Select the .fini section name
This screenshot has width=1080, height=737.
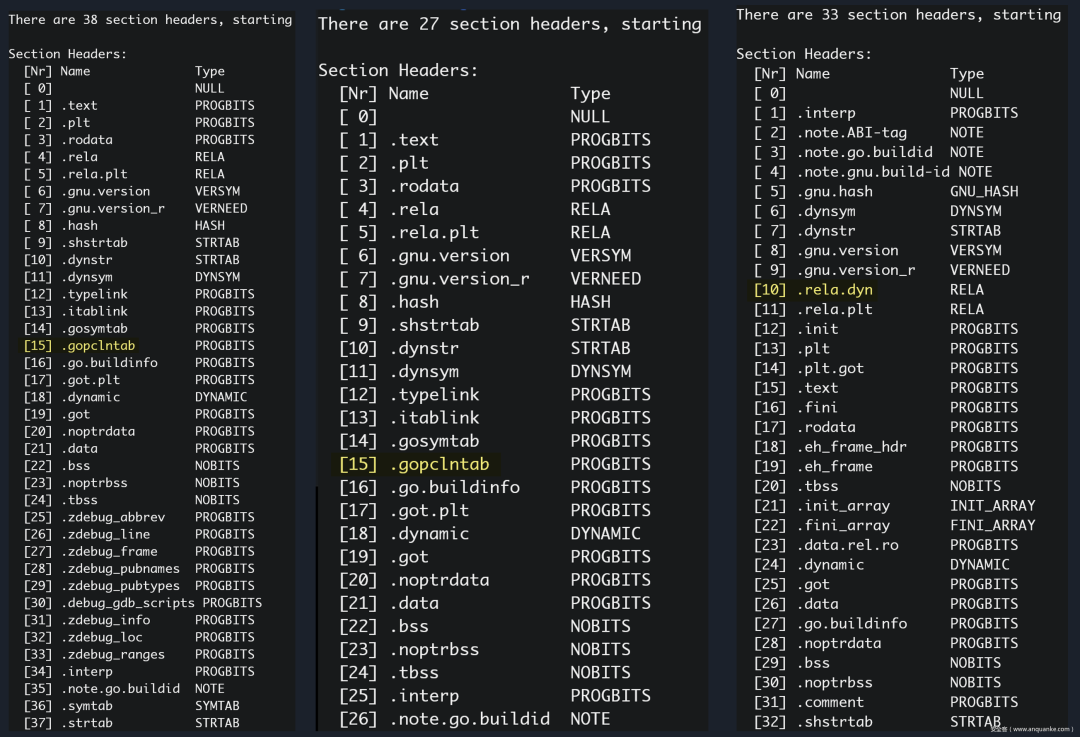[x=818, y=408]
